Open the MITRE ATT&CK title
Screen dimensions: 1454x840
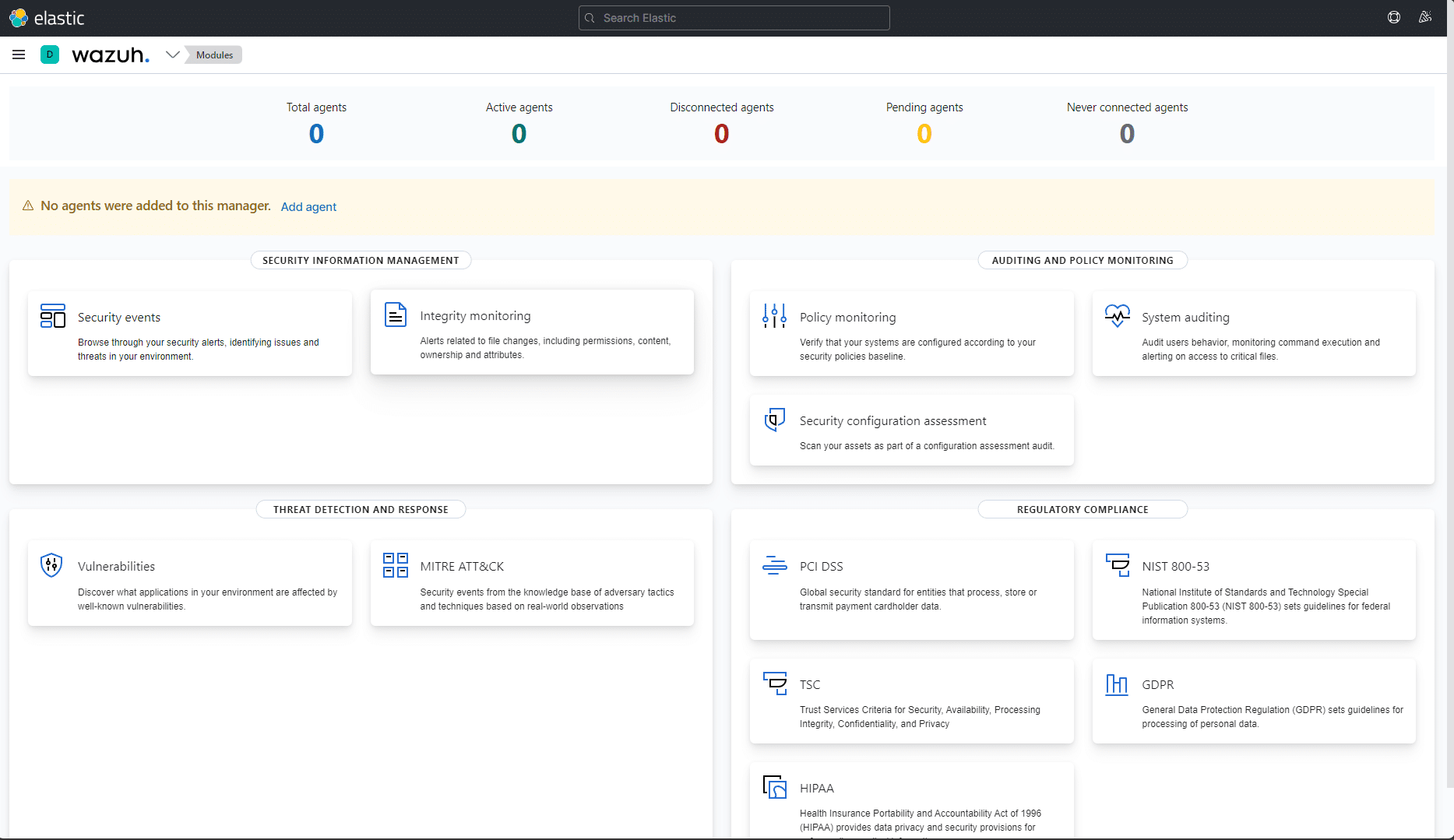[x=462, y=567]
